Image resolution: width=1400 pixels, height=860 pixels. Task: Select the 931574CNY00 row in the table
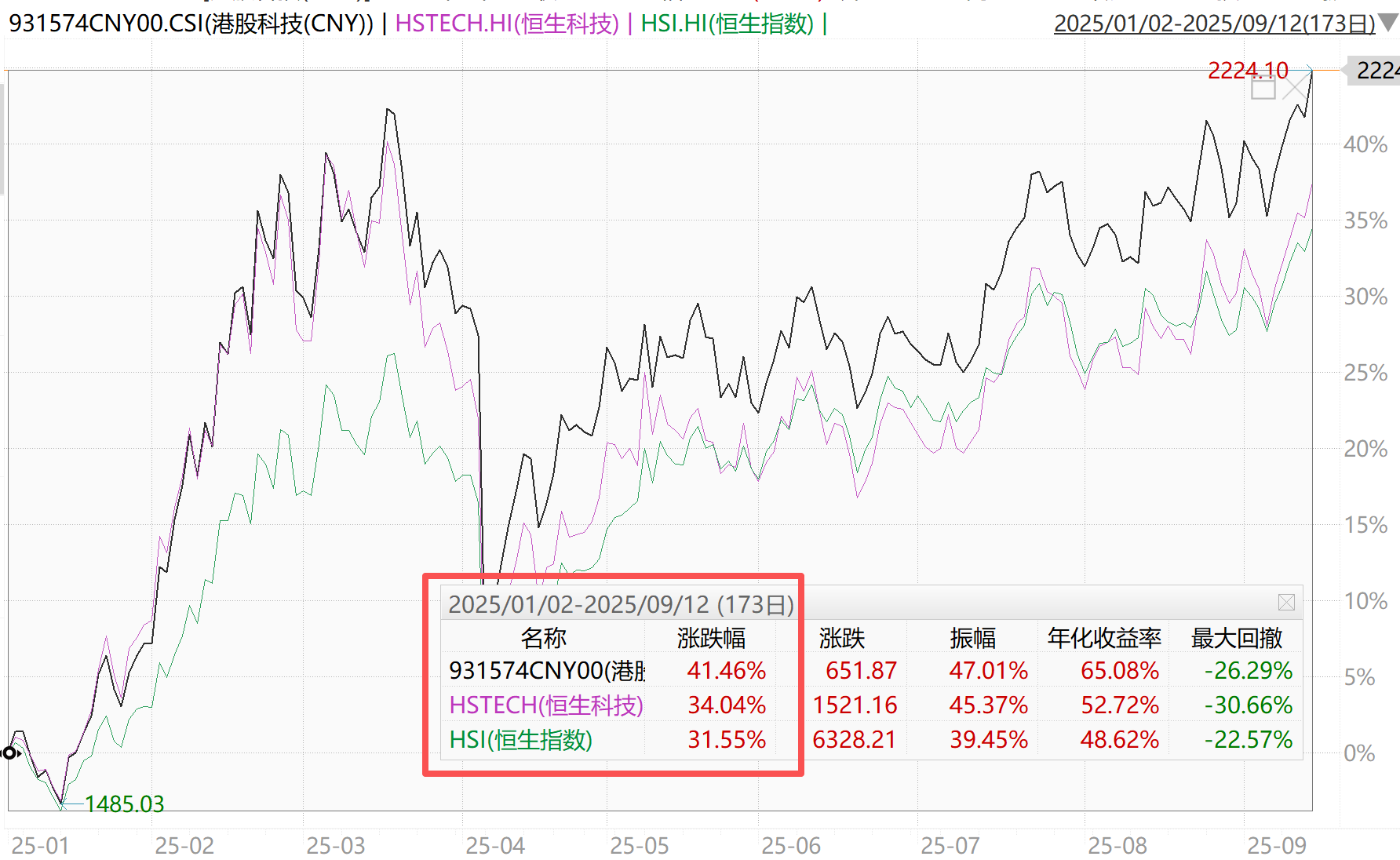(546, 671)
